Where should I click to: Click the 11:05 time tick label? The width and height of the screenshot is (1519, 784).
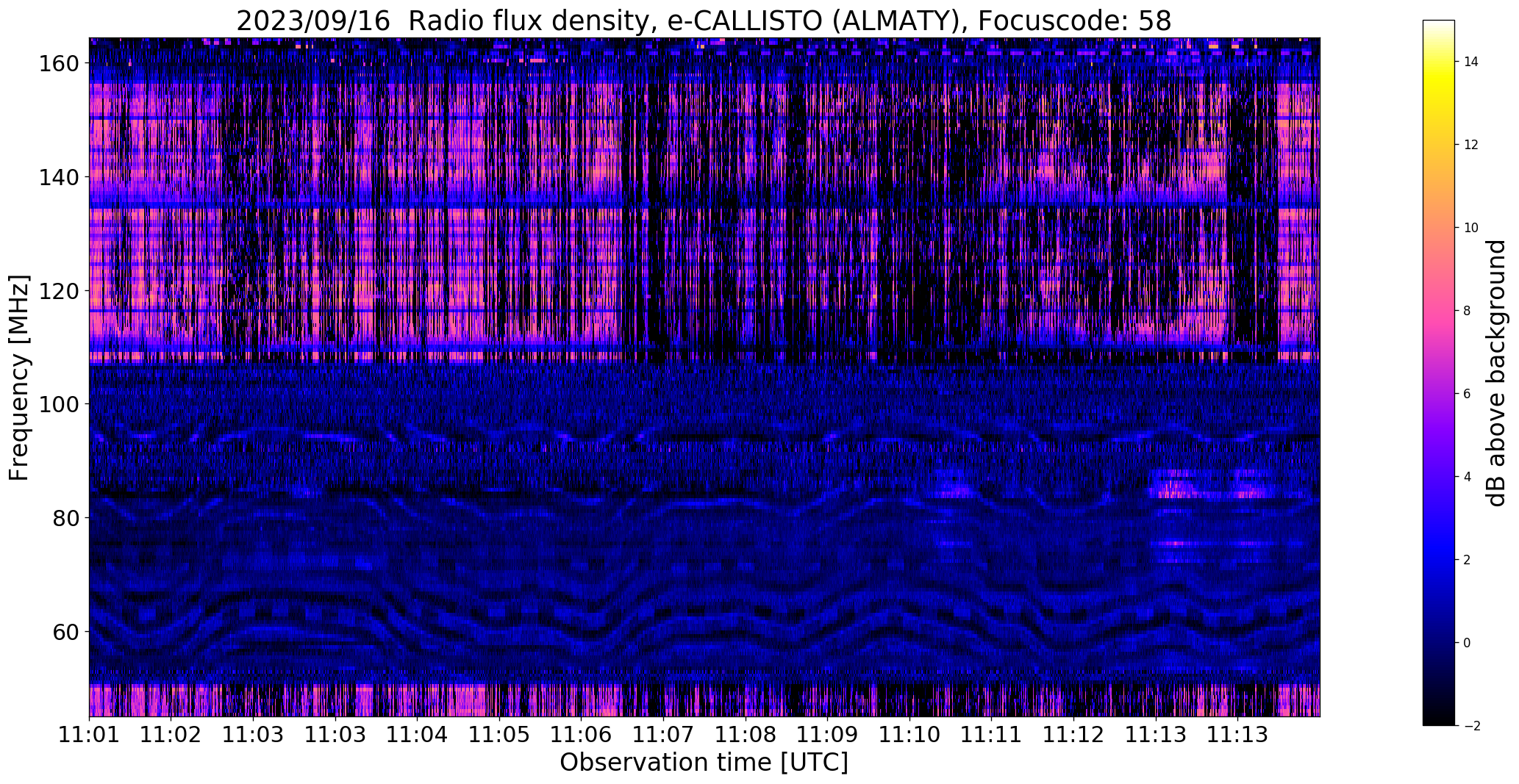(499, 735)
